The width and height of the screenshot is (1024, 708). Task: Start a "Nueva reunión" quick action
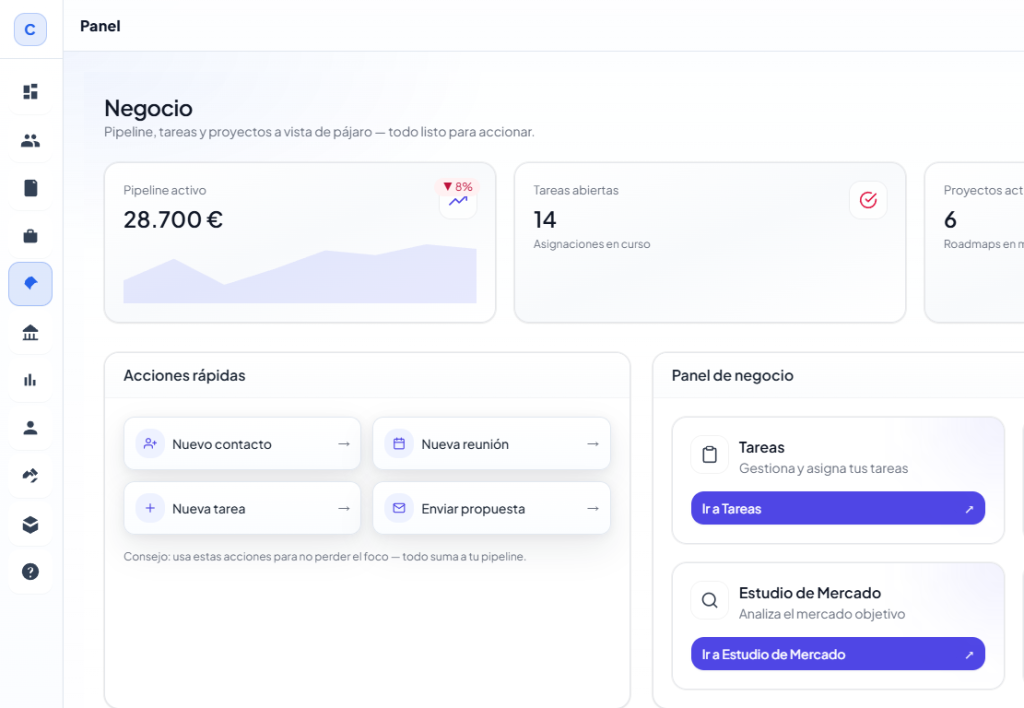(491, 444)
